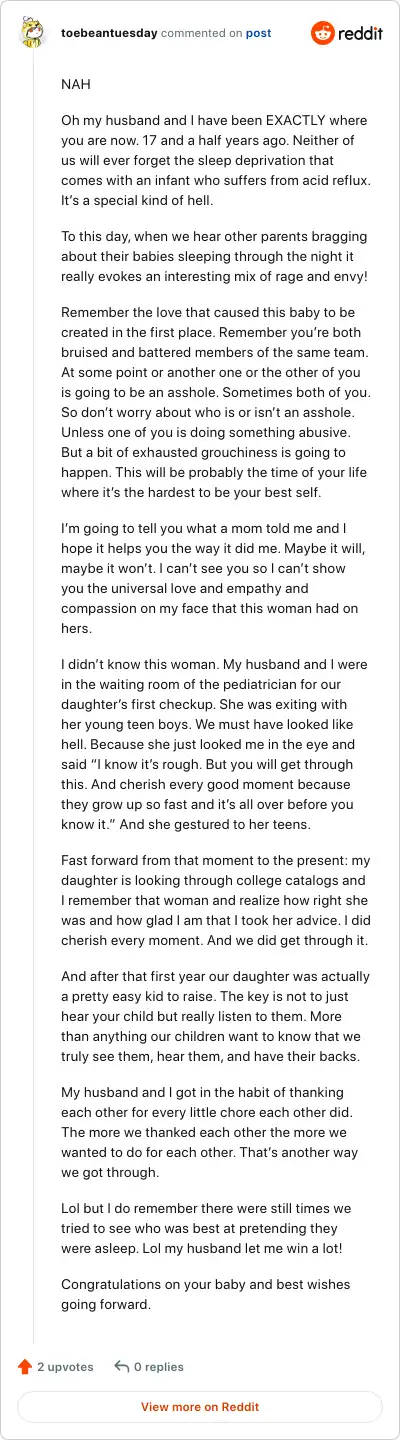Open toebeantuesday's avatar image
The height and width of the screenshot is (1440, 400).
coord(33,33)
